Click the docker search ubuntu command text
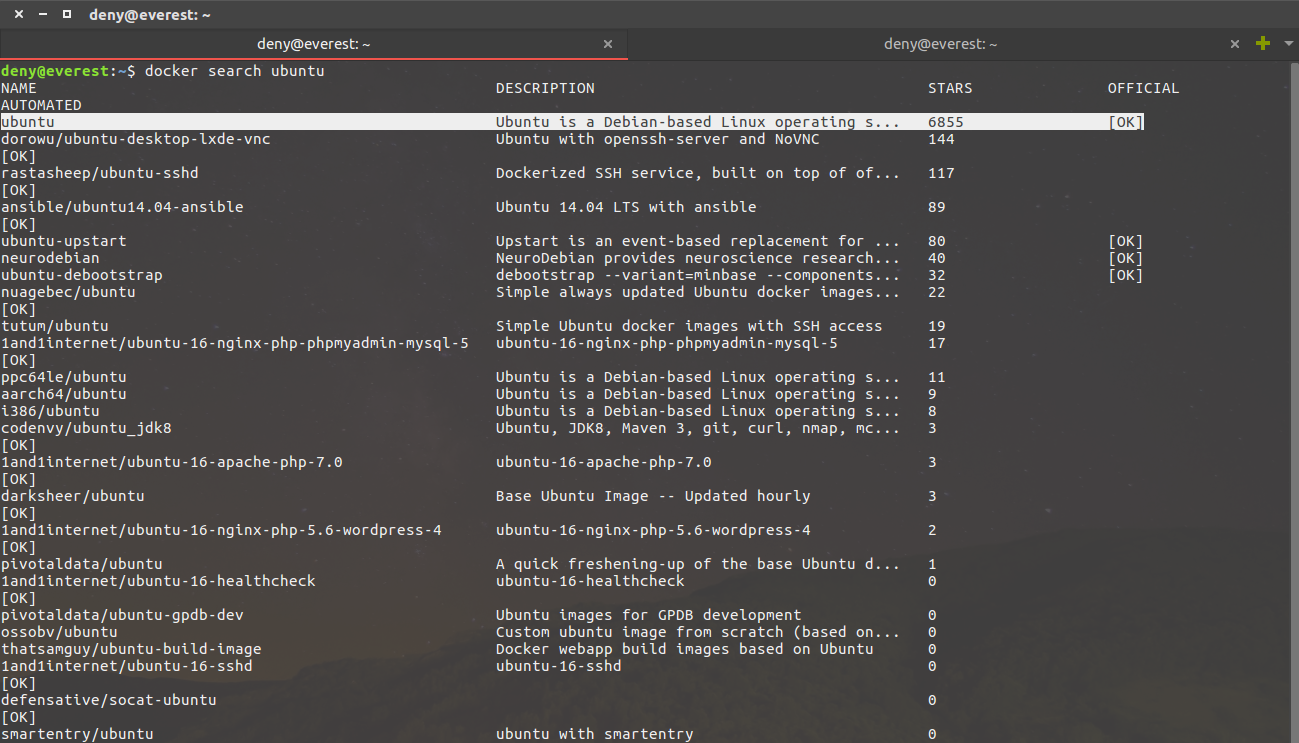This screenshot has height=743, width=1299. tap(235, 70)
